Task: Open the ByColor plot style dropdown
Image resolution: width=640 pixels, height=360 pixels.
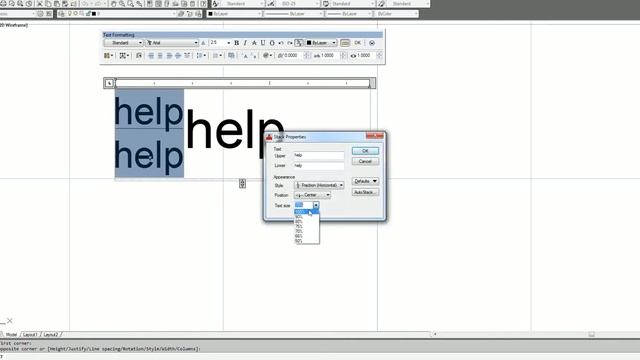Action: coord(396,14)
